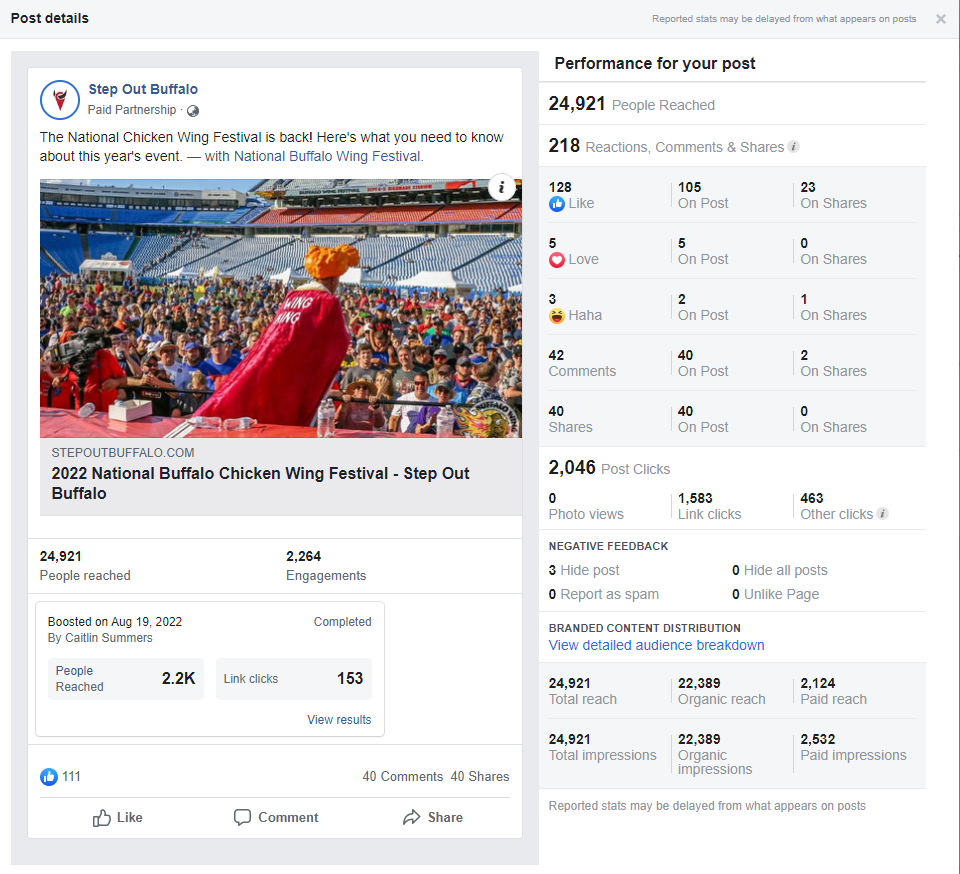Click the info icon on post image
The height and width of the screenshot is (874, 960).
pyautogui.click(x=501, y=187)
